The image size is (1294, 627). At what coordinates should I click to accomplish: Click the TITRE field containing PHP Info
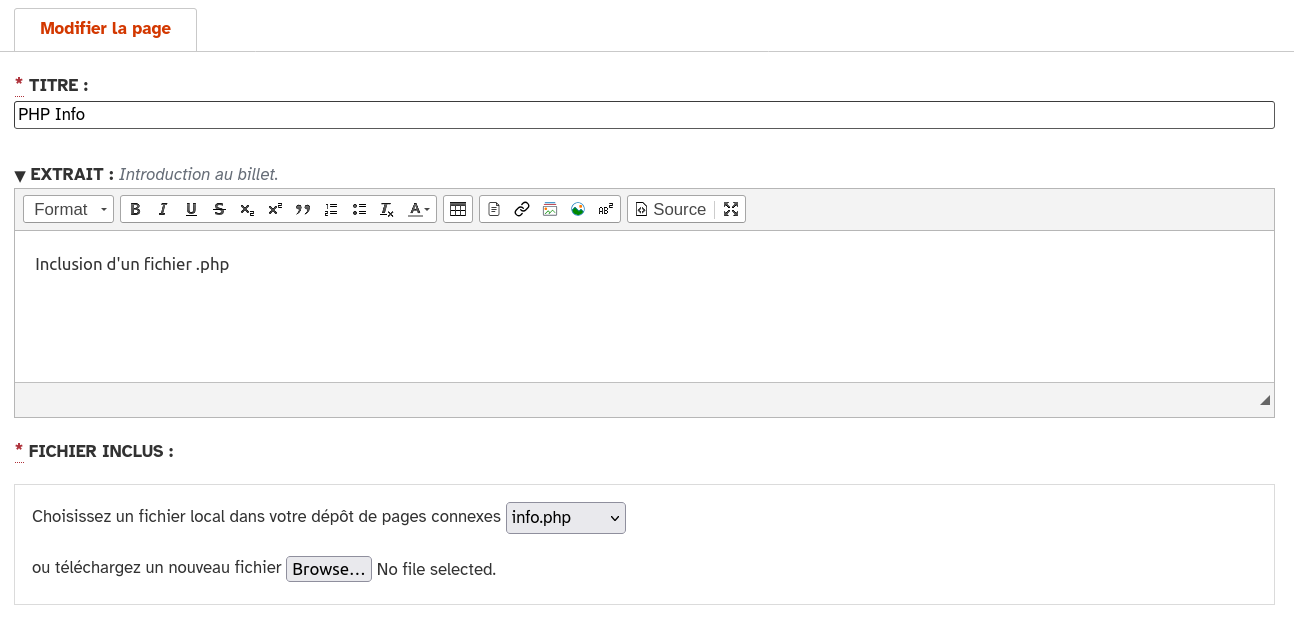pos(644,115)
